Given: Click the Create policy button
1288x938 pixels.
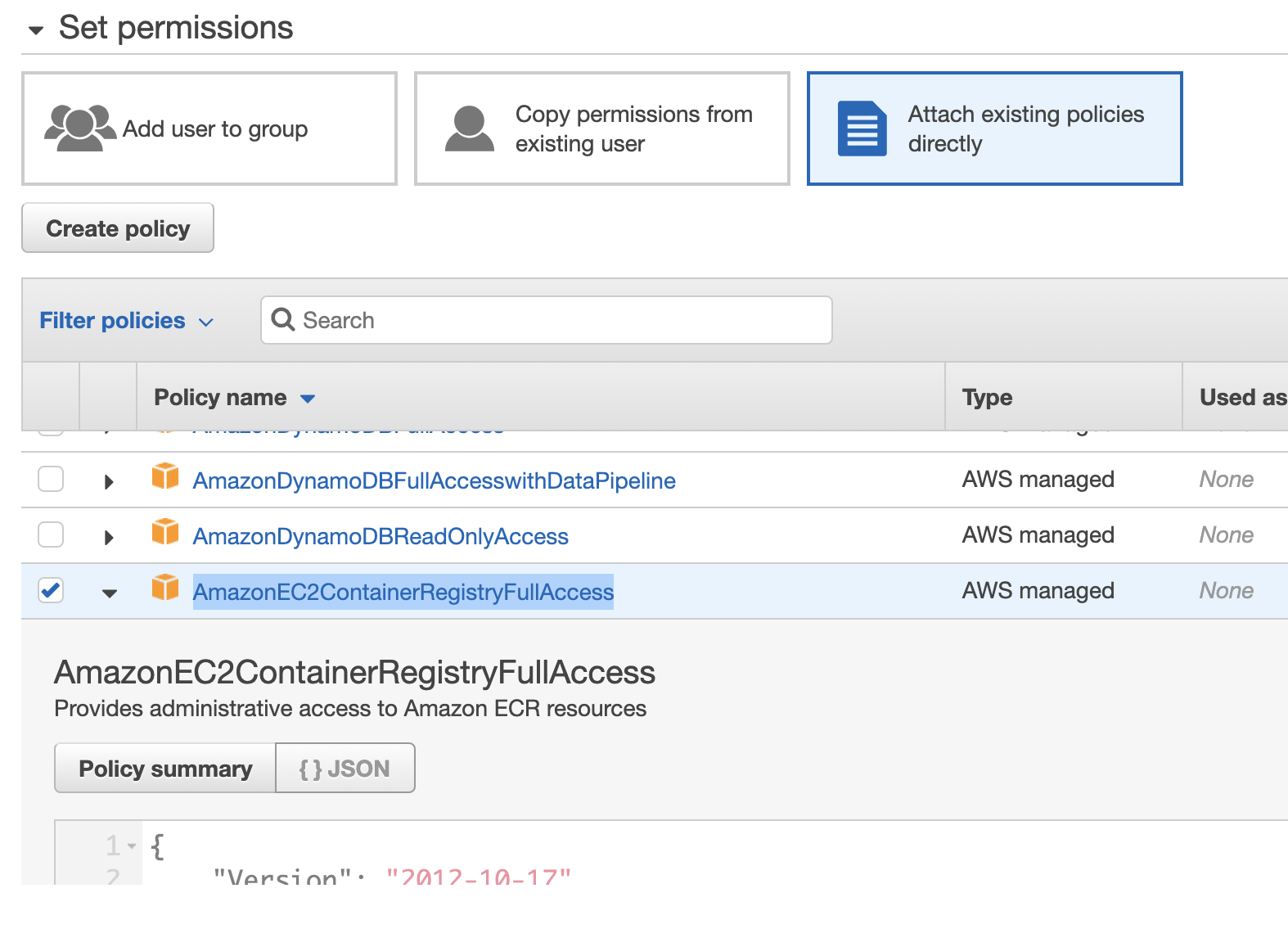Looking at the screenshot, I should (118, 228).
